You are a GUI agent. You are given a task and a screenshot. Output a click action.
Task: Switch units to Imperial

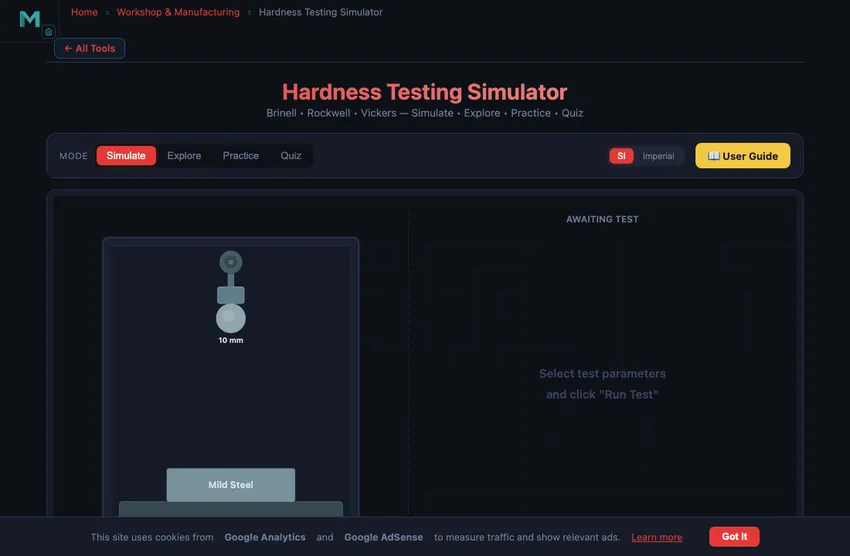click(658, 156)
